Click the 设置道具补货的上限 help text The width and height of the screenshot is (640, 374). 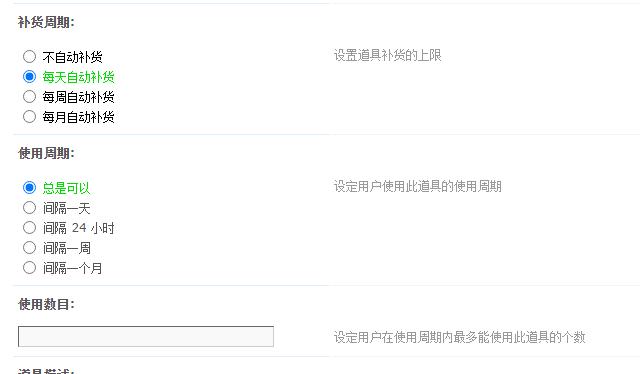coord(388,55)
